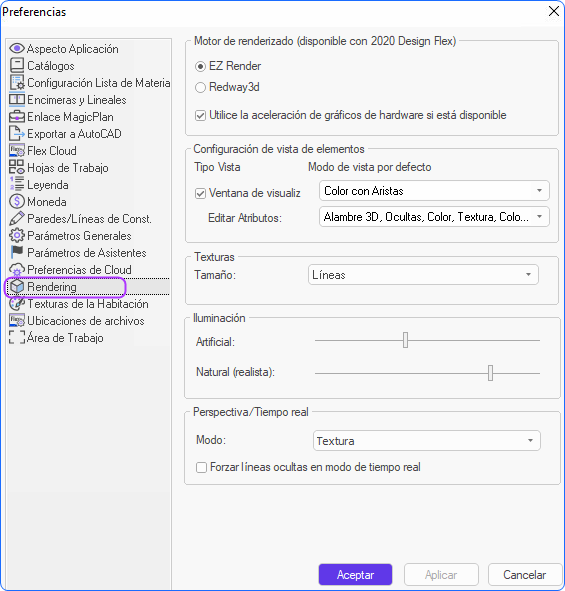Click the Aceptar button
Screen dimensions: 565x591
pos(355,574)
